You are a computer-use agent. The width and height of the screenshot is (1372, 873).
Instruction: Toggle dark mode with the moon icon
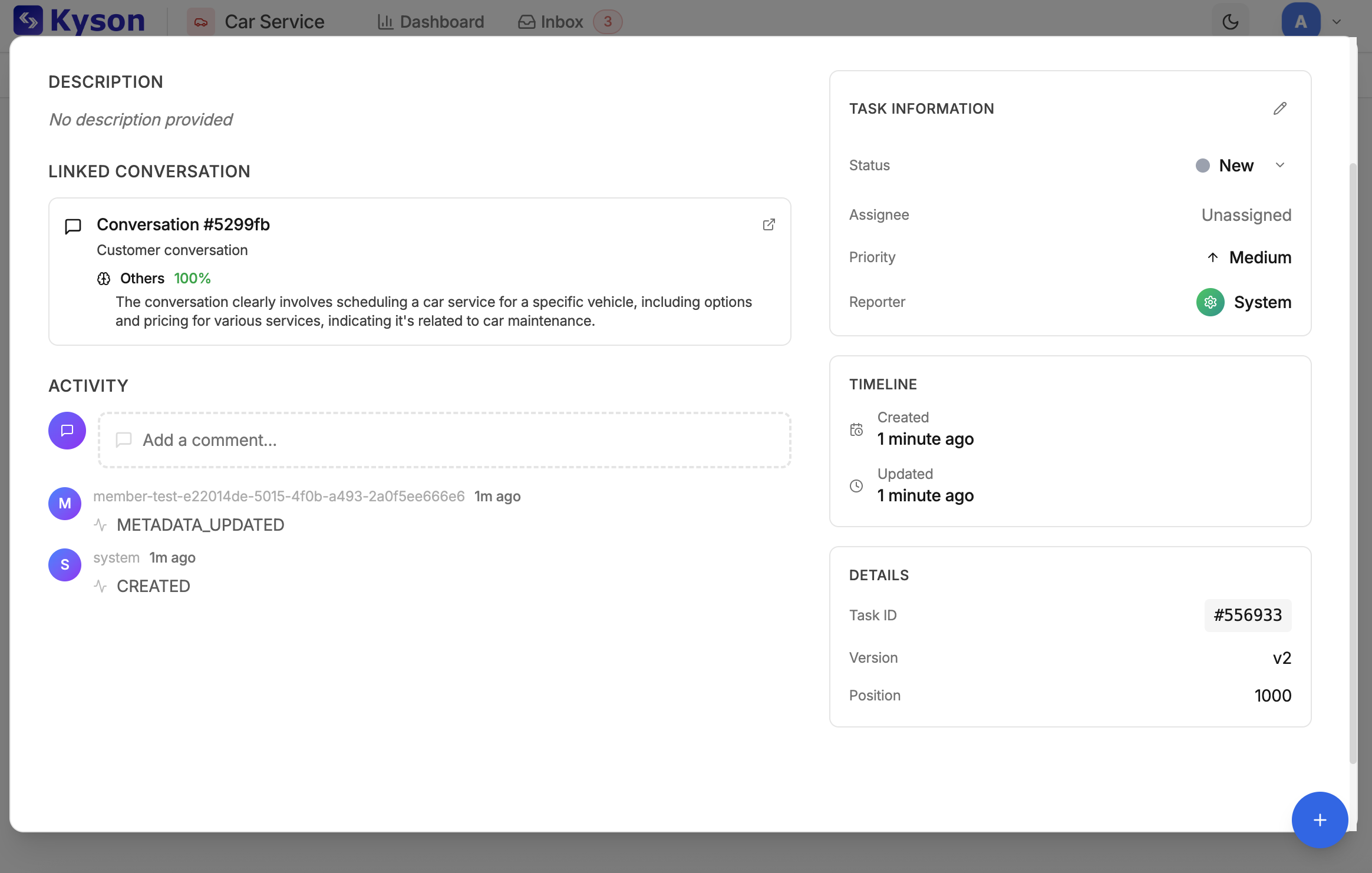coord(1231,21)
